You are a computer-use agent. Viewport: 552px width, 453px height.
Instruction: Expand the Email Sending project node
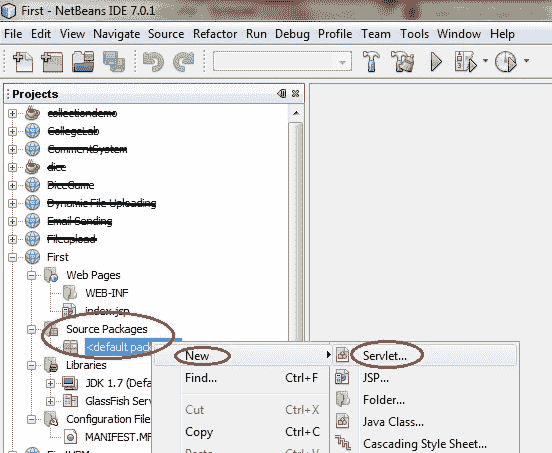tap(12, 221)
